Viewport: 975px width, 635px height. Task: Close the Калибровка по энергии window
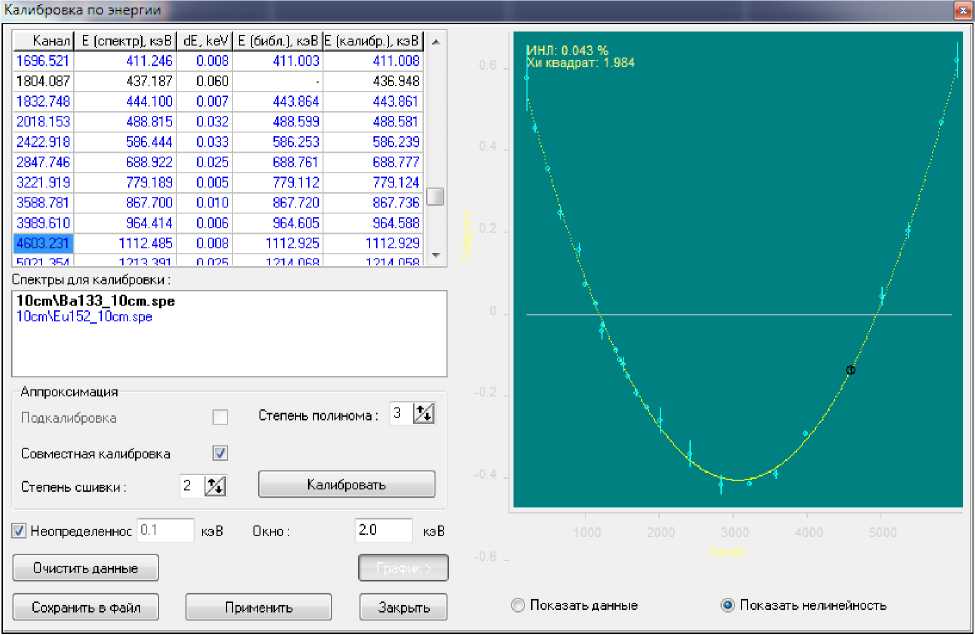963,9
